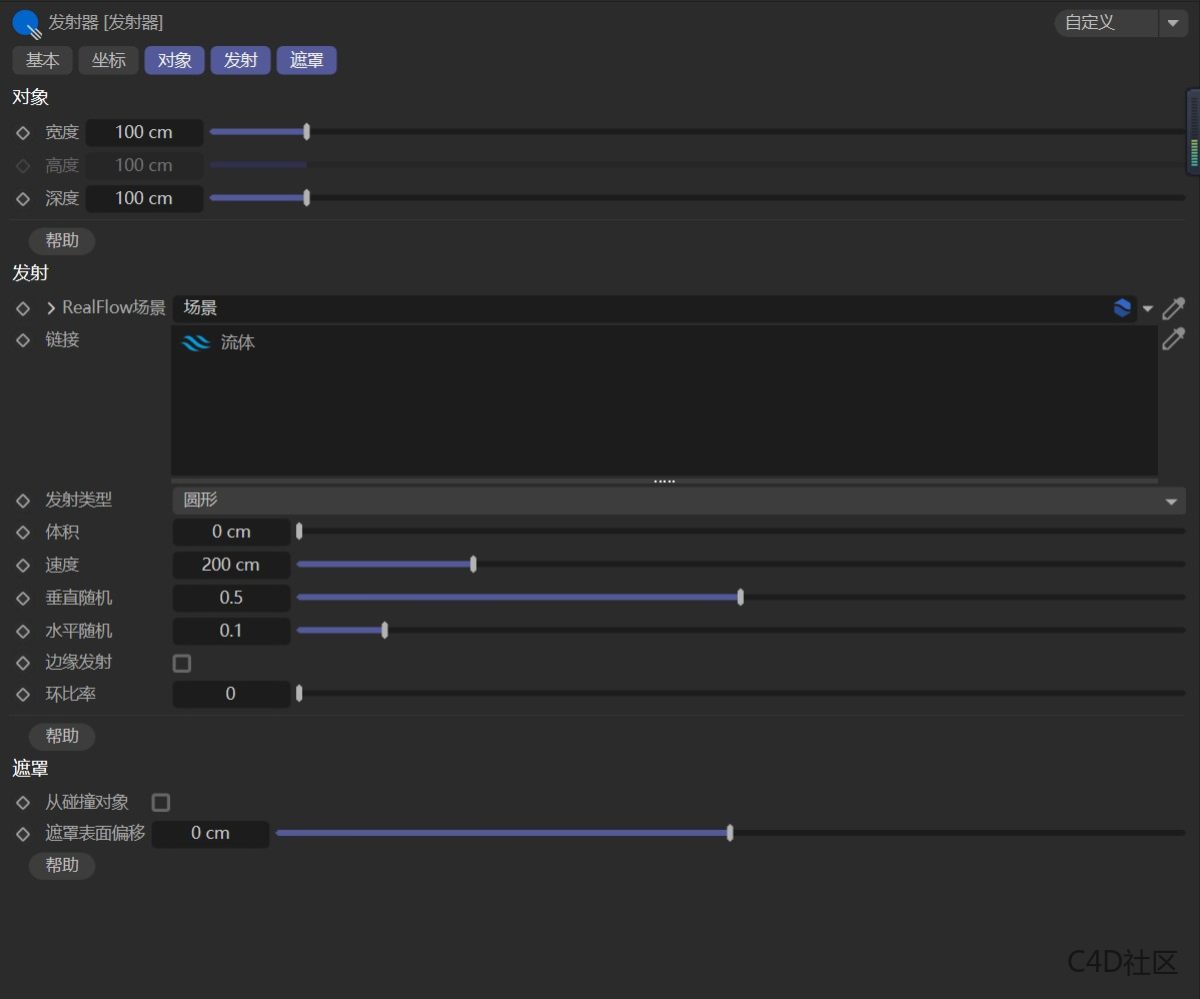Enable the 边缘发射 checkbox
The image size is (1200, 999).
point(181,662)
